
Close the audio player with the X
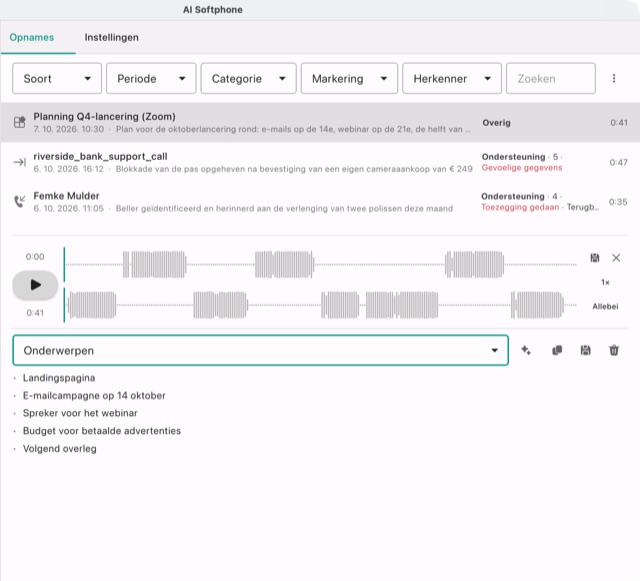pyautogui.click(x=616, y=258)
